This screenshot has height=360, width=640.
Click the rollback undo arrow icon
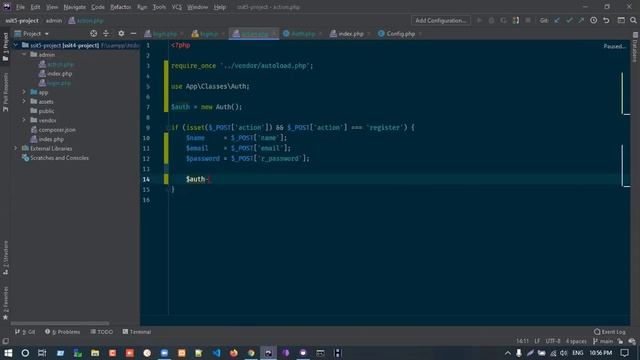click(x=606, y=20)
